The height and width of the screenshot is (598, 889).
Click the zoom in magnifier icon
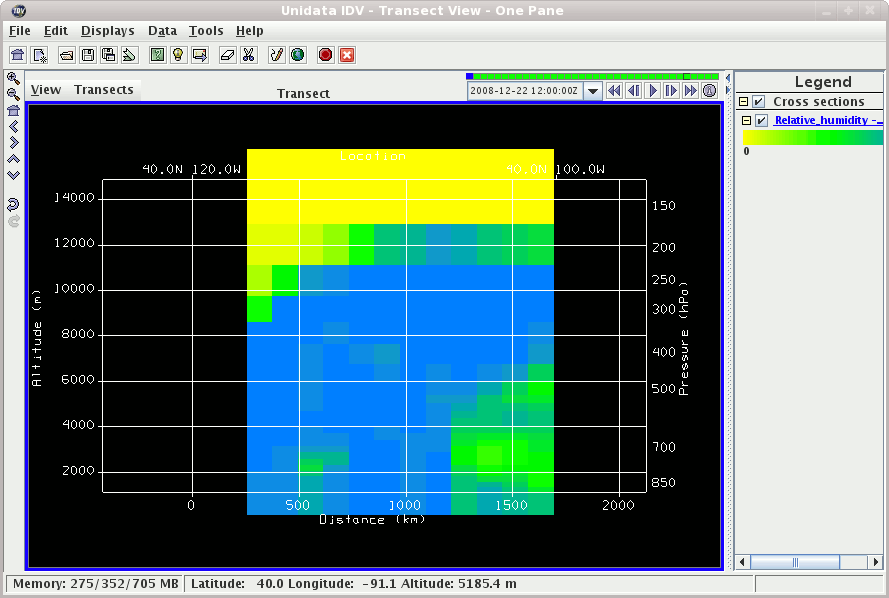point(14,78)
